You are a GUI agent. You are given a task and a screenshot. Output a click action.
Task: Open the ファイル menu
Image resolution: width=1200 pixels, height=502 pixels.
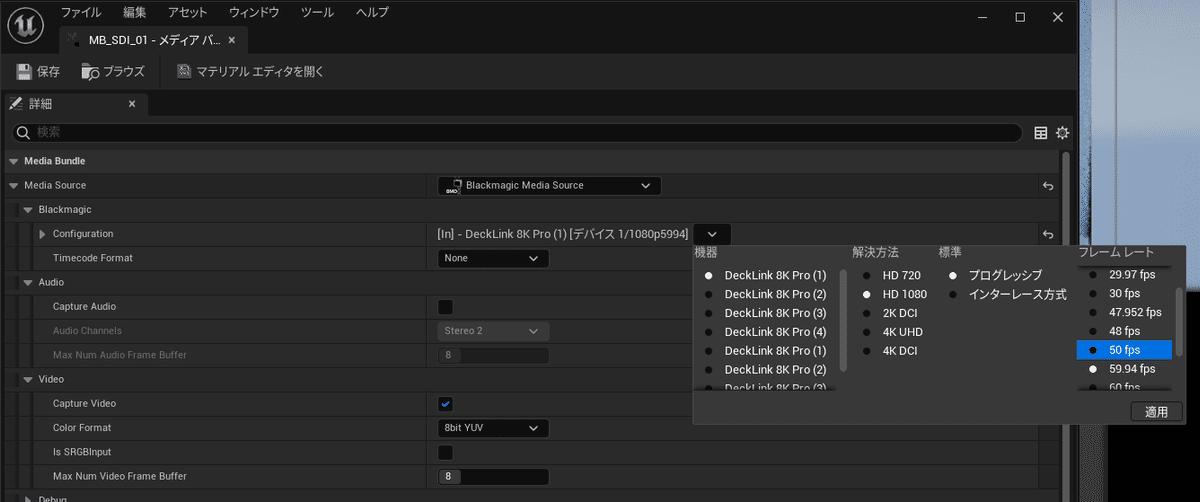pos(81,13)
